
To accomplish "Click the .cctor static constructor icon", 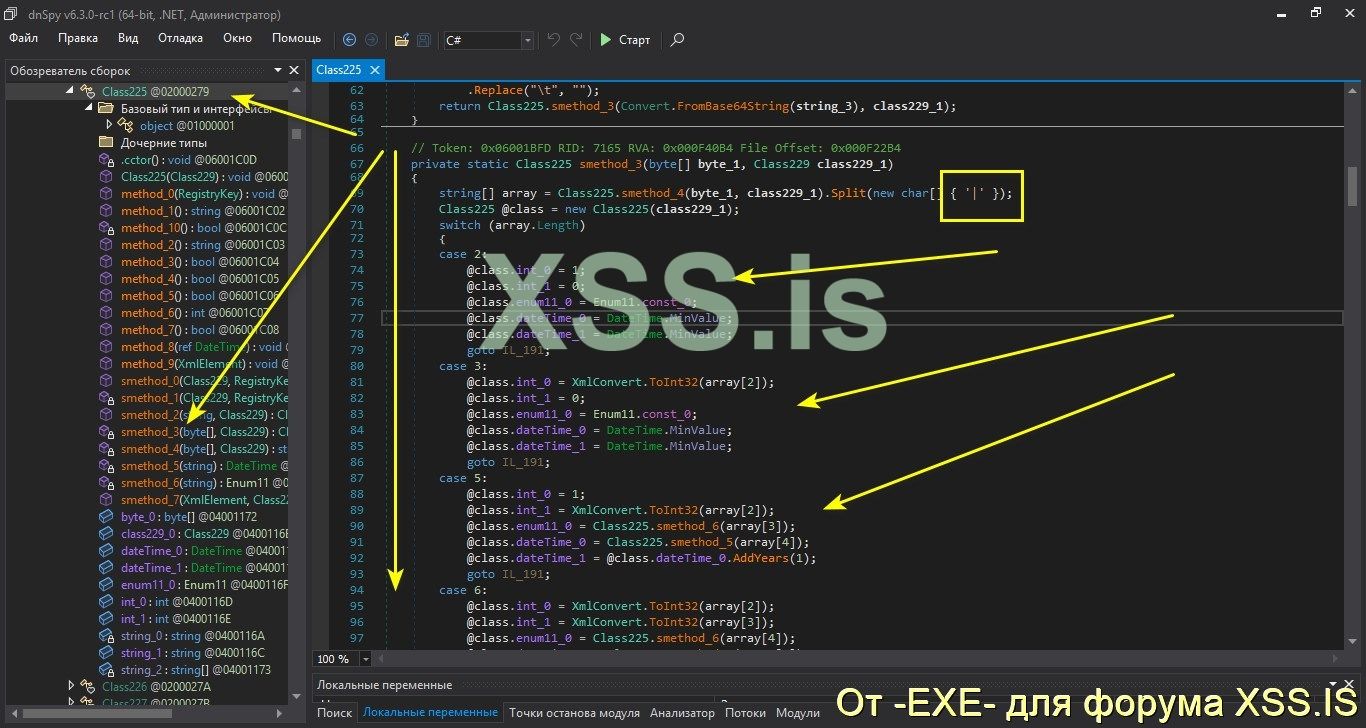I will pyautogui.click(x=106, y=160).
